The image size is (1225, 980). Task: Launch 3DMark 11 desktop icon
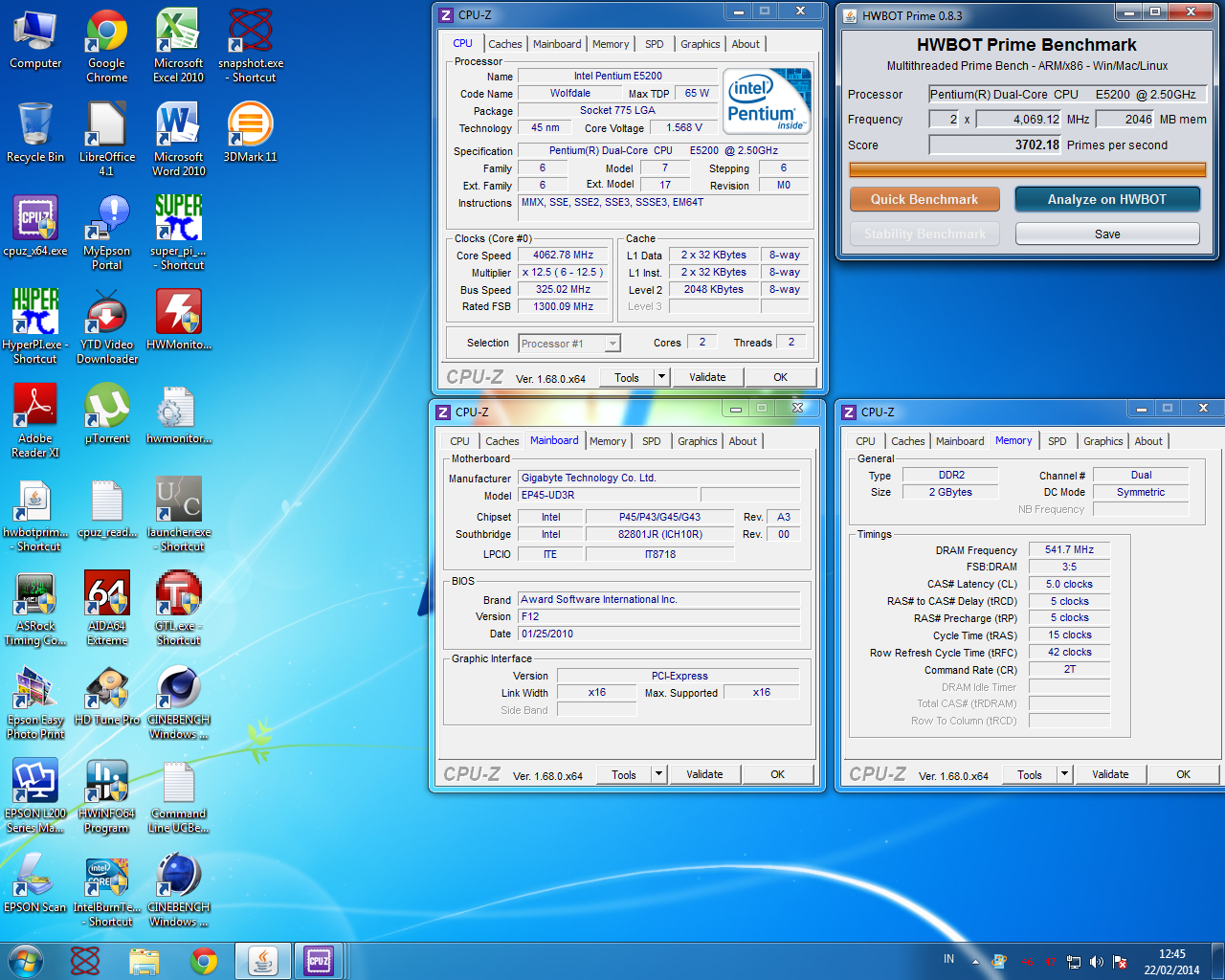[x=250, y=133]
